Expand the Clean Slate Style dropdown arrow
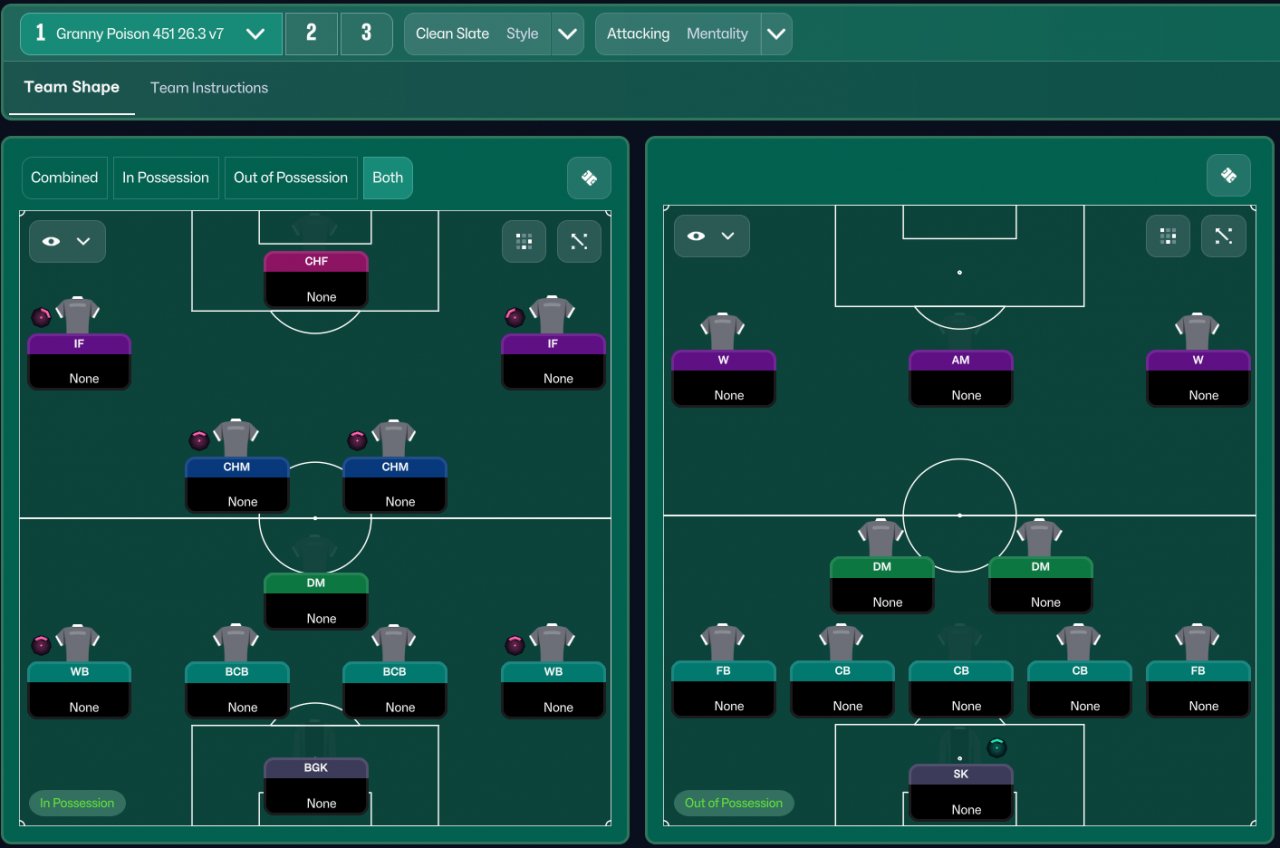Screen dimensions: 1280x848 (568, 34)
